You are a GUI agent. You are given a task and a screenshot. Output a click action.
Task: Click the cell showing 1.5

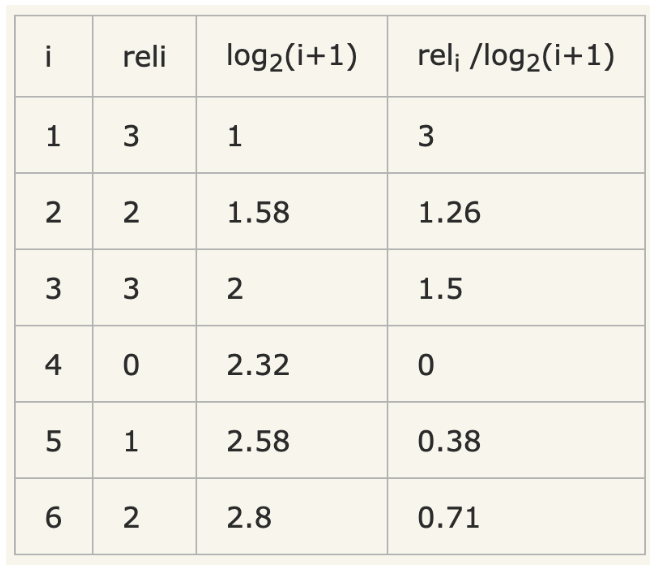tap(438, 289)
